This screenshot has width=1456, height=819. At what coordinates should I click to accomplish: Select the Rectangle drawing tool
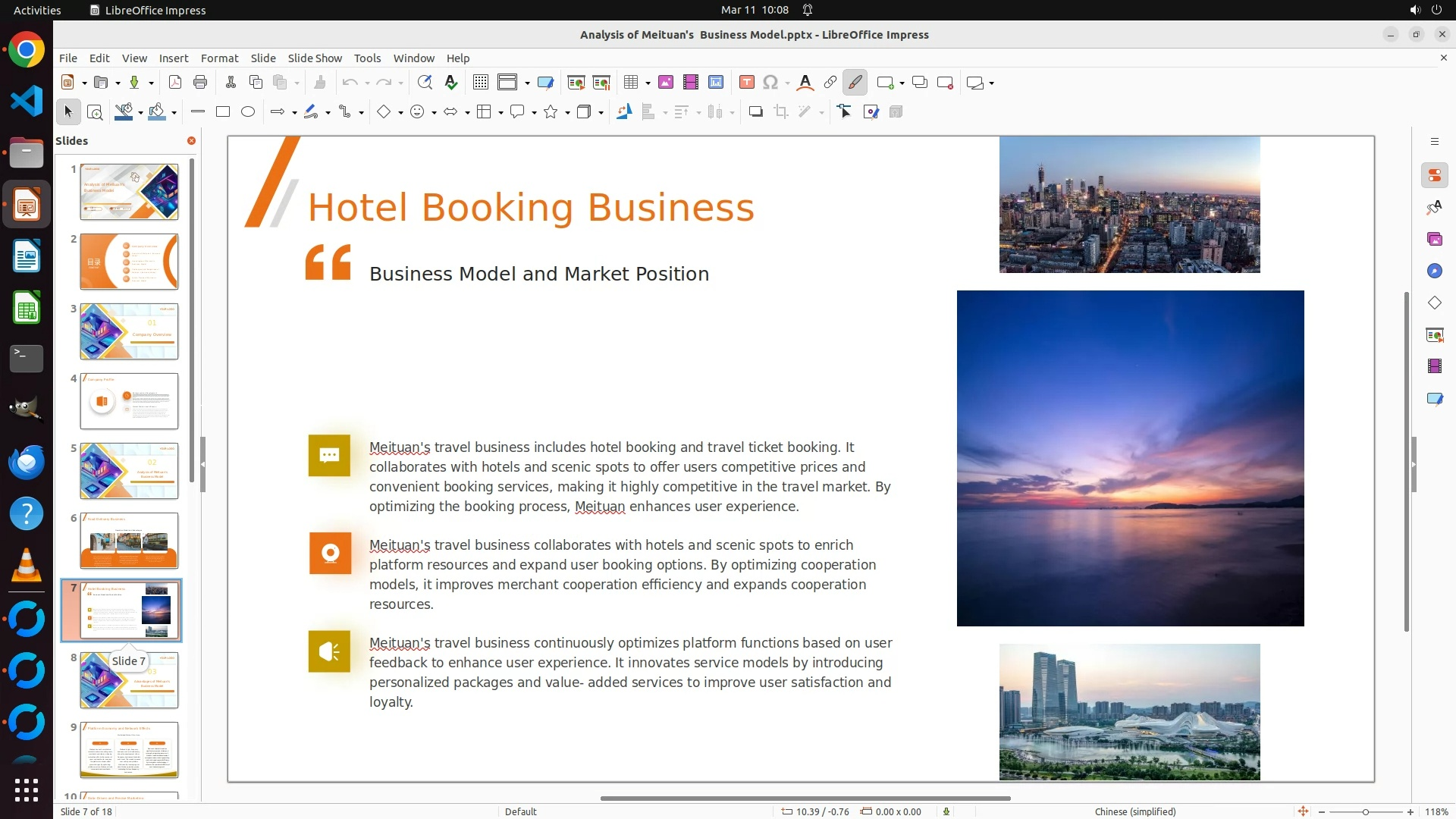pos(223,112)
